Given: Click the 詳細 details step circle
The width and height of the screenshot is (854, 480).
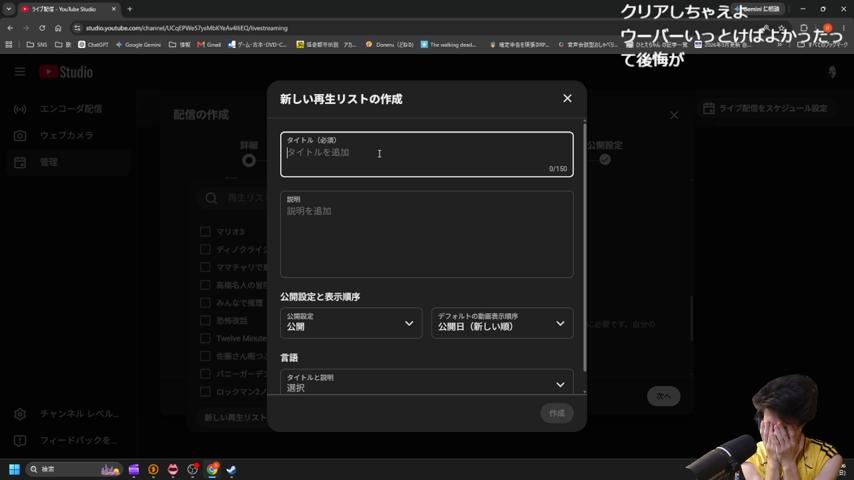Looking at the screenshot, I should [249, 160].
